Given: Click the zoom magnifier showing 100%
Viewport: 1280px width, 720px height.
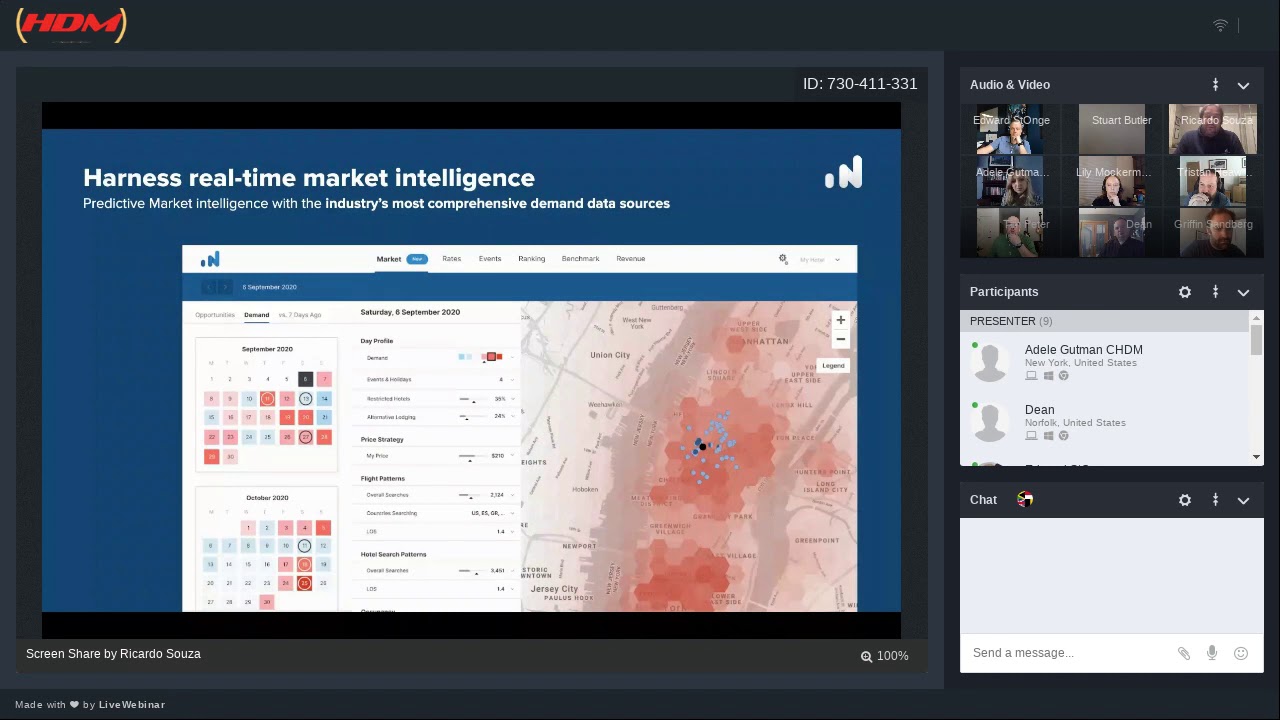Looking at the screenshot, I should [x=866, y=656].
